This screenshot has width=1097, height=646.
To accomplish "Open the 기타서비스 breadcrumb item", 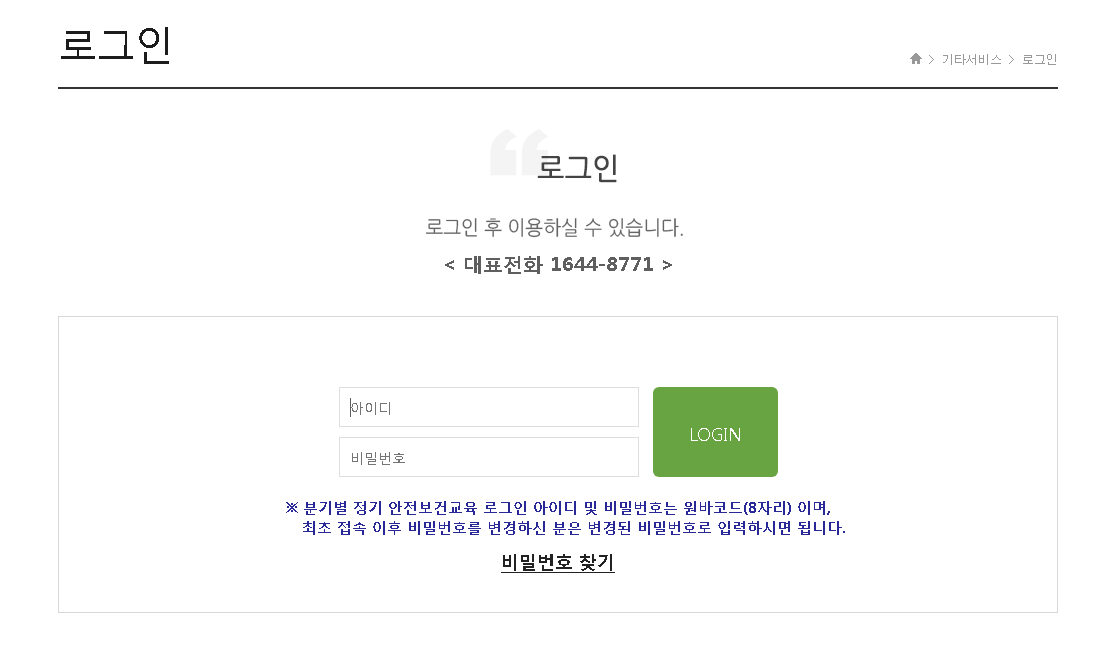I will pos(971,59).
